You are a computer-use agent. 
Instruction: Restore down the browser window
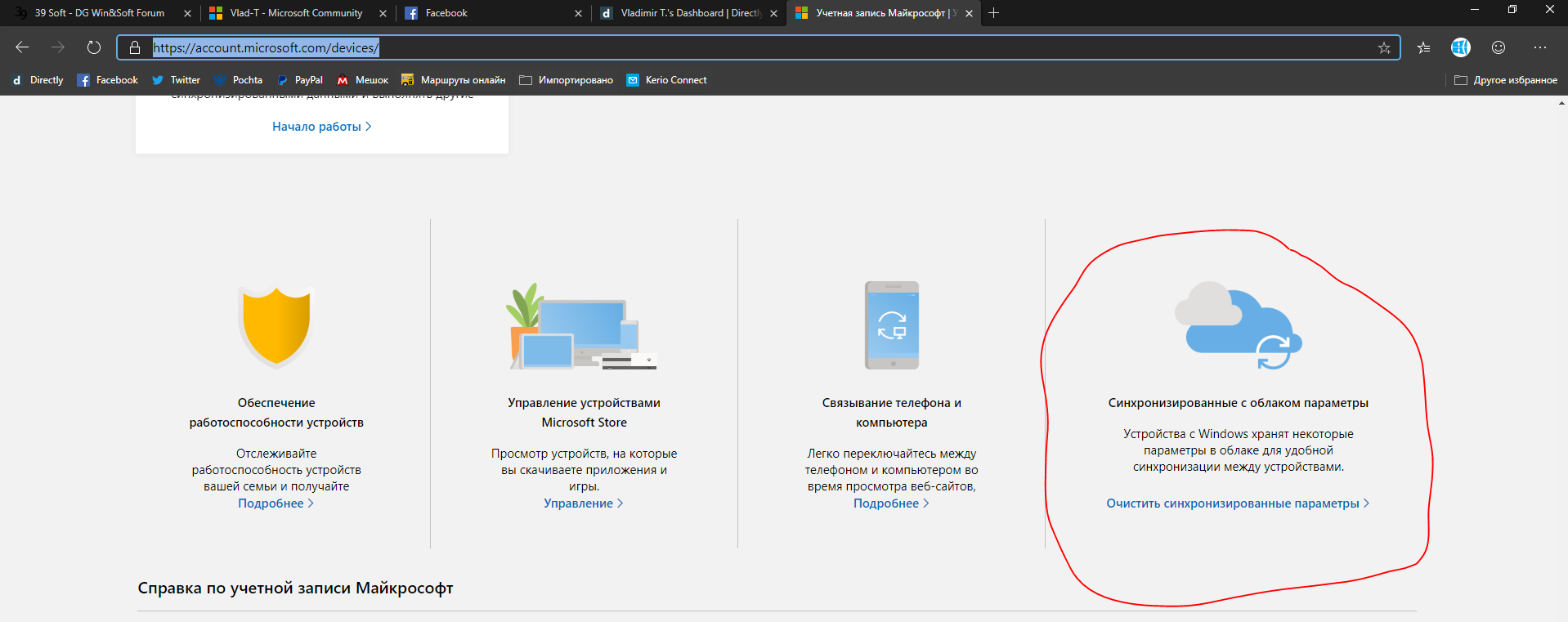[x=1512, y=10]
